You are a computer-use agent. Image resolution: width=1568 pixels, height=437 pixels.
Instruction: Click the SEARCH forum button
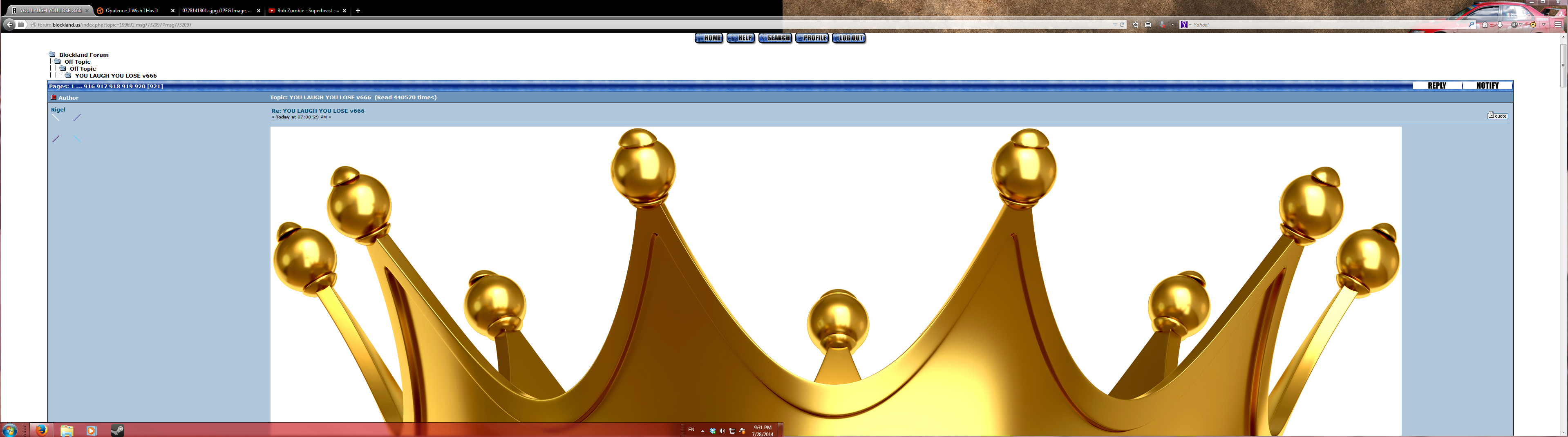coord(775,38)
